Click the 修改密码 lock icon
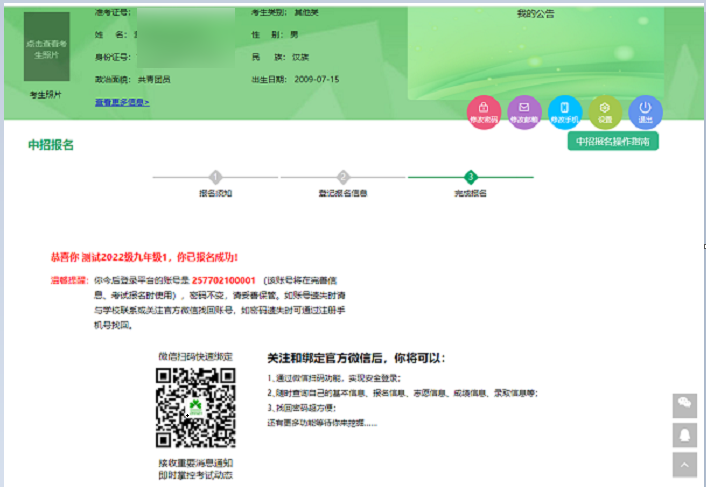The image size is (706, 487). [x=484, y=110]
